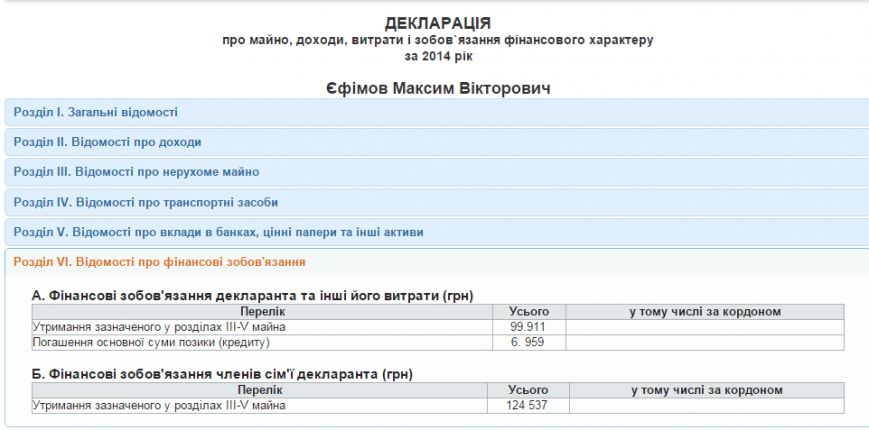Click heading 'А. Фінансові зобов'язання декларанта'
Viewport: 869px width, 430px height.
pyautogui.click(x=253, y=296)
